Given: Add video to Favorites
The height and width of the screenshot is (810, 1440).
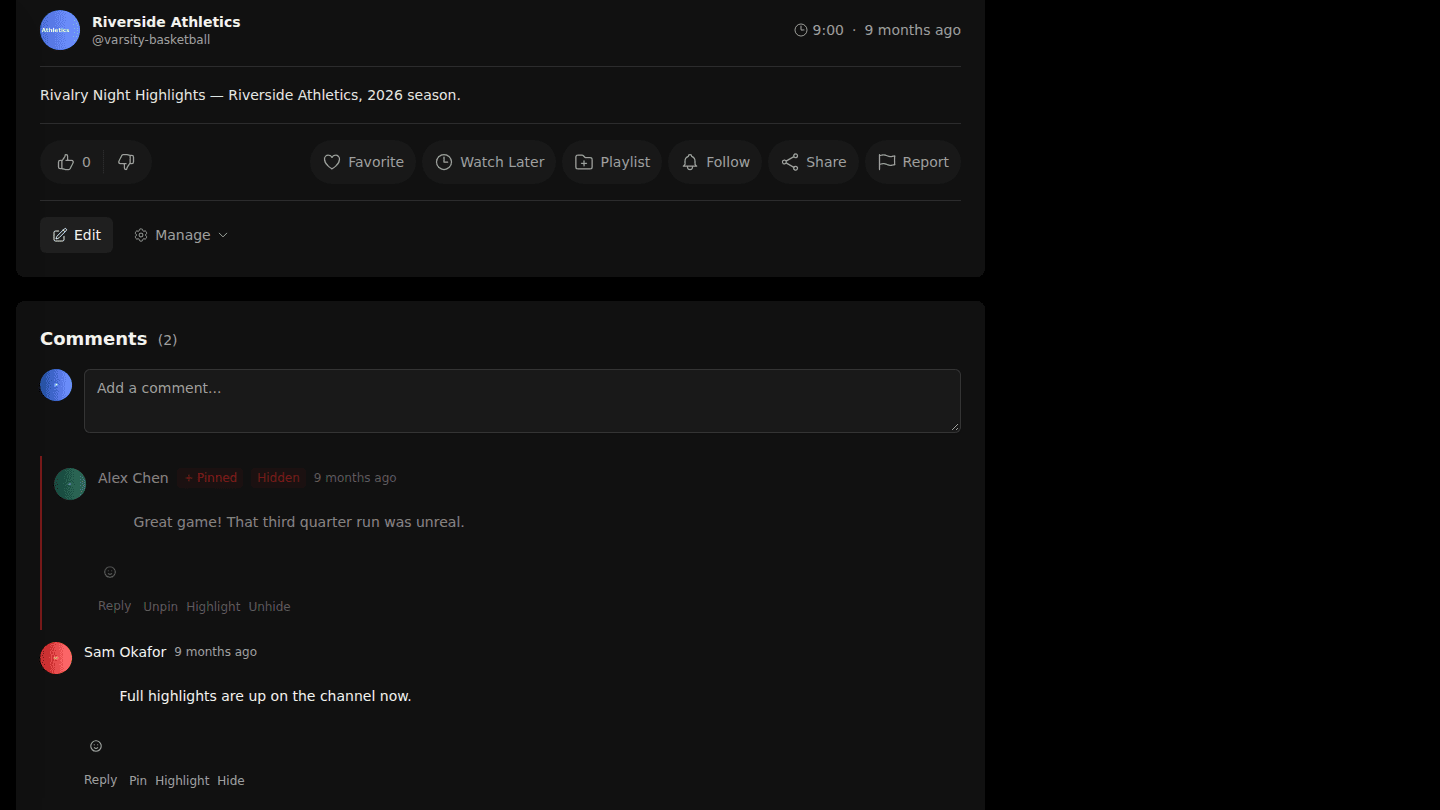Looking at the screenshot, I should [x=363, y=162].
